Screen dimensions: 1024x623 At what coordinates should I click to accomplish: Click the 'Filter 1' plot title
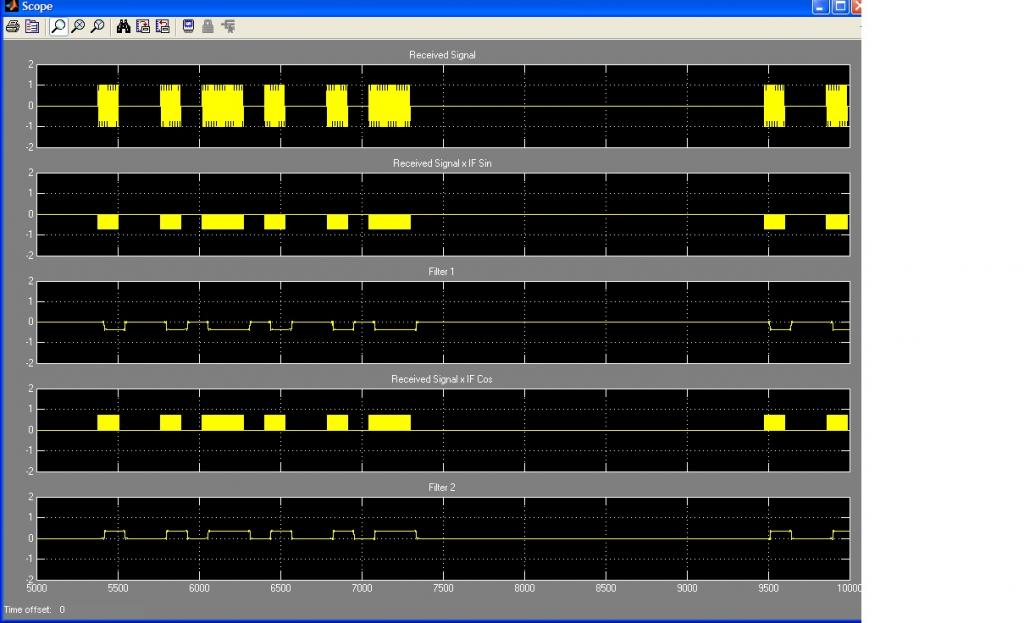click(x=441, y=272)
